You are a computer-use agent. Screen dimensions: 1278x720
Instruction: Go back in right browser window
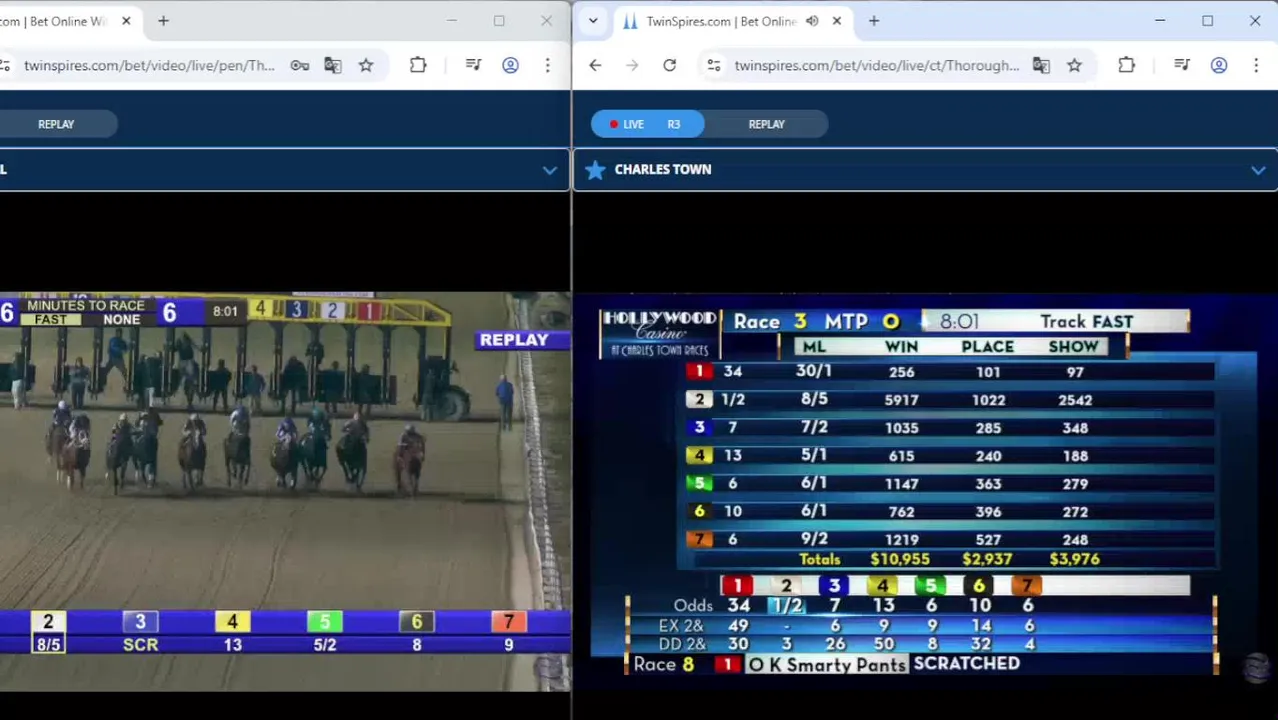click(595, 65)
